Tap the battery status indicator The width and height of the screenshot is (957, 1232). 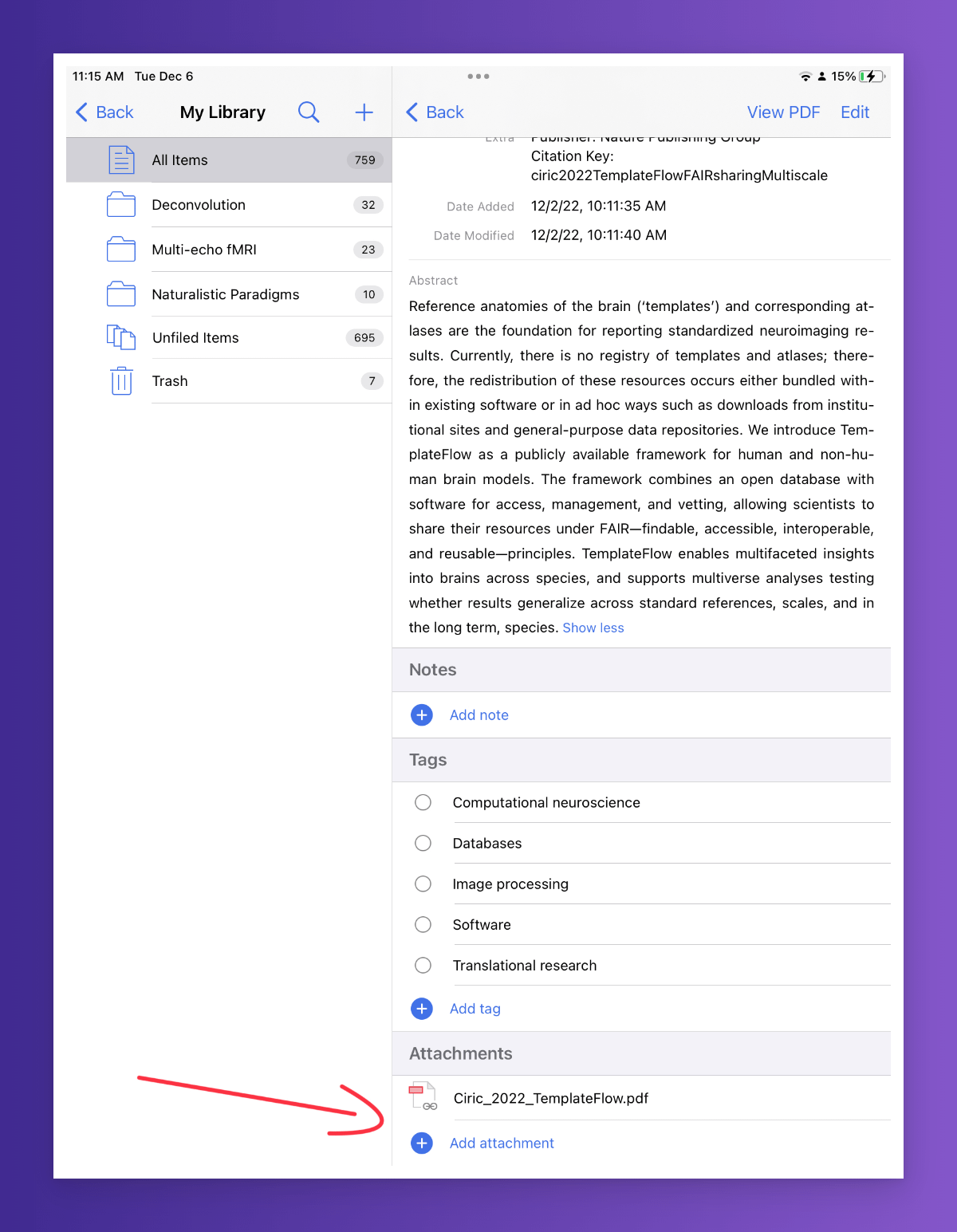(871, 77)
